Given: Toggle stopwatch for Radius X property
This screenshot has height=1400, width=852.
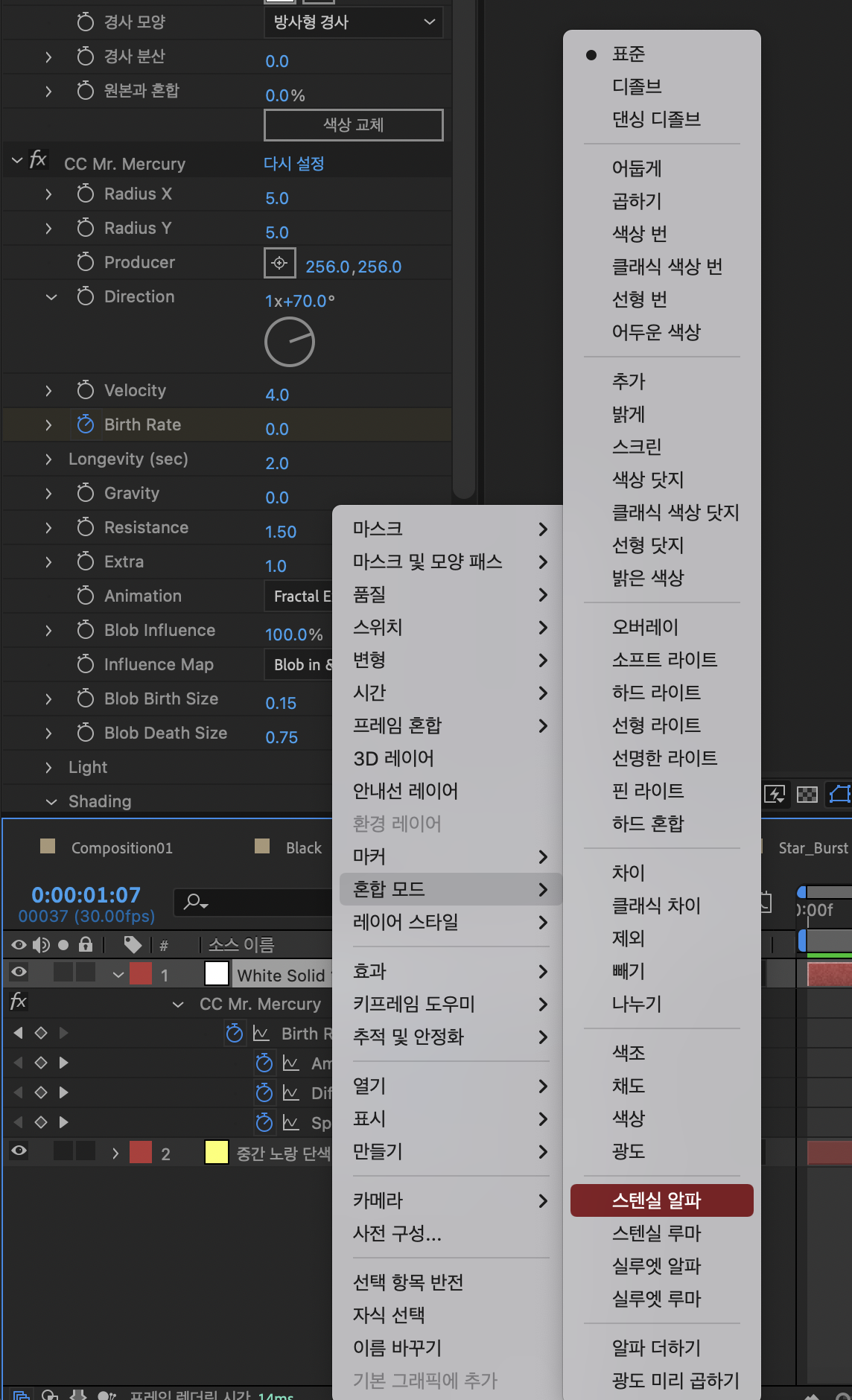Looking at the screenshot, I should pyautogui.click(x=86, y=194).
